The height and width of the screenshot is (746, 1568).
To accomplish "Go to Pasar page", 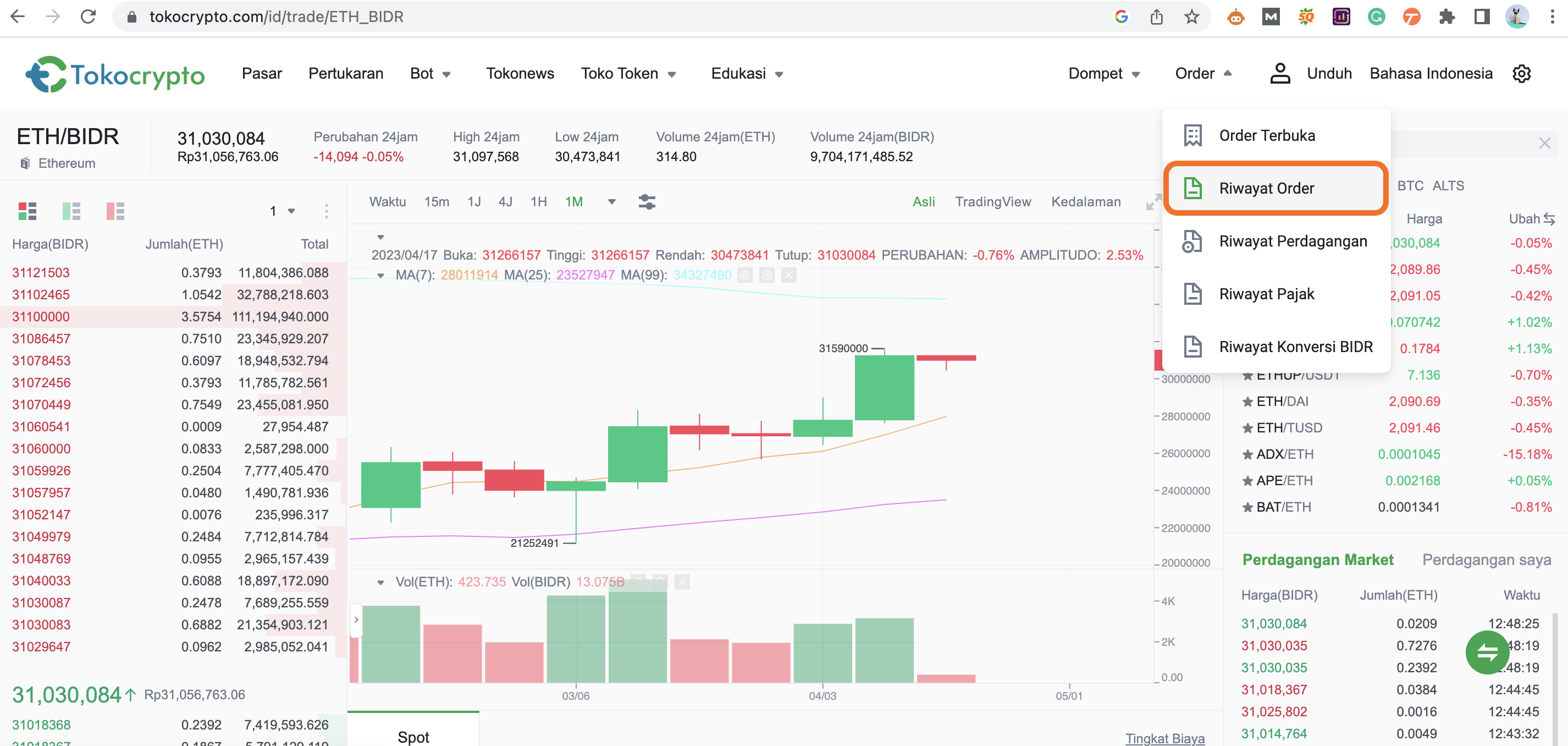I will tap(262, 74).
